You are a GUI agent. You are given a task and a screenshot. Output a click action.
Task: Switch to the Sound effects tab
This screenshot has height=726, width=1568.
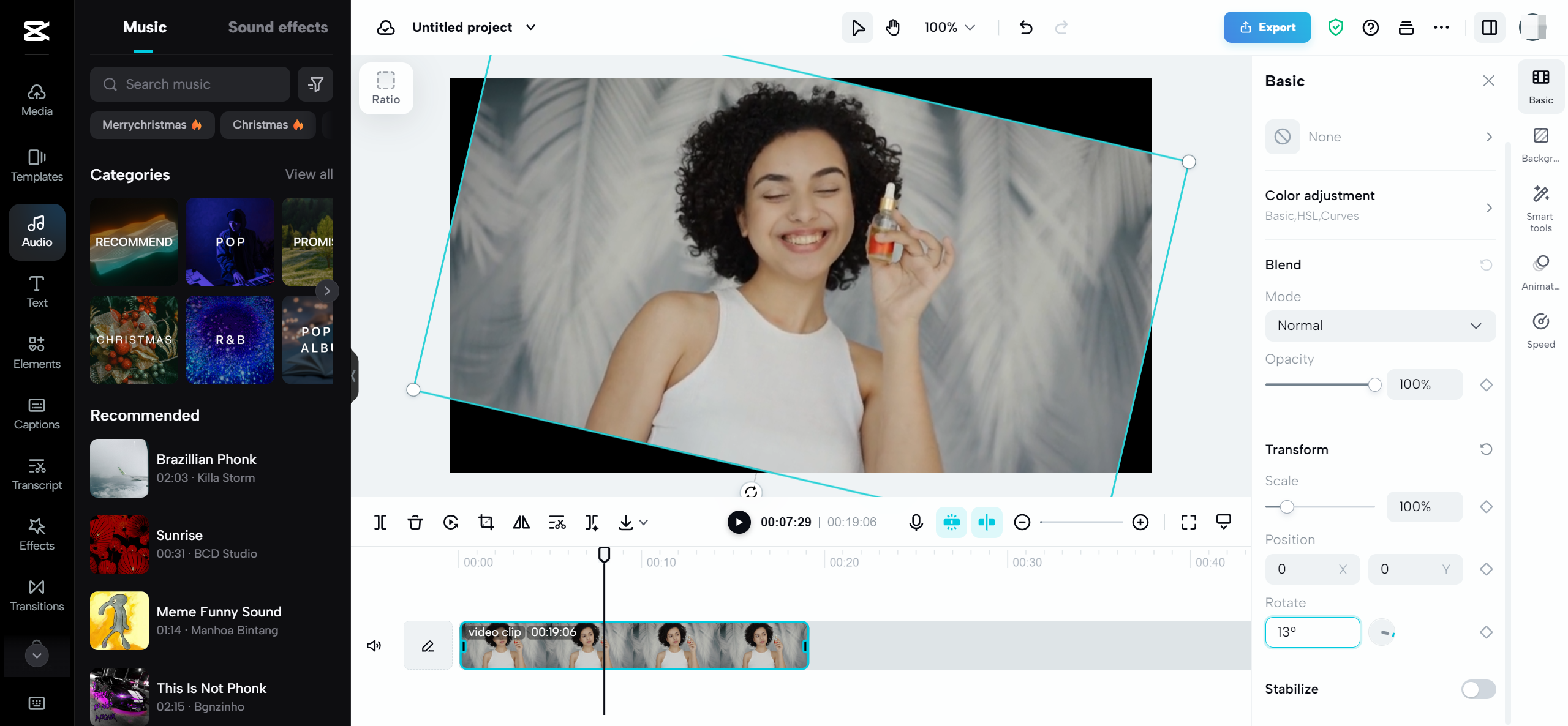pos(278,27)
